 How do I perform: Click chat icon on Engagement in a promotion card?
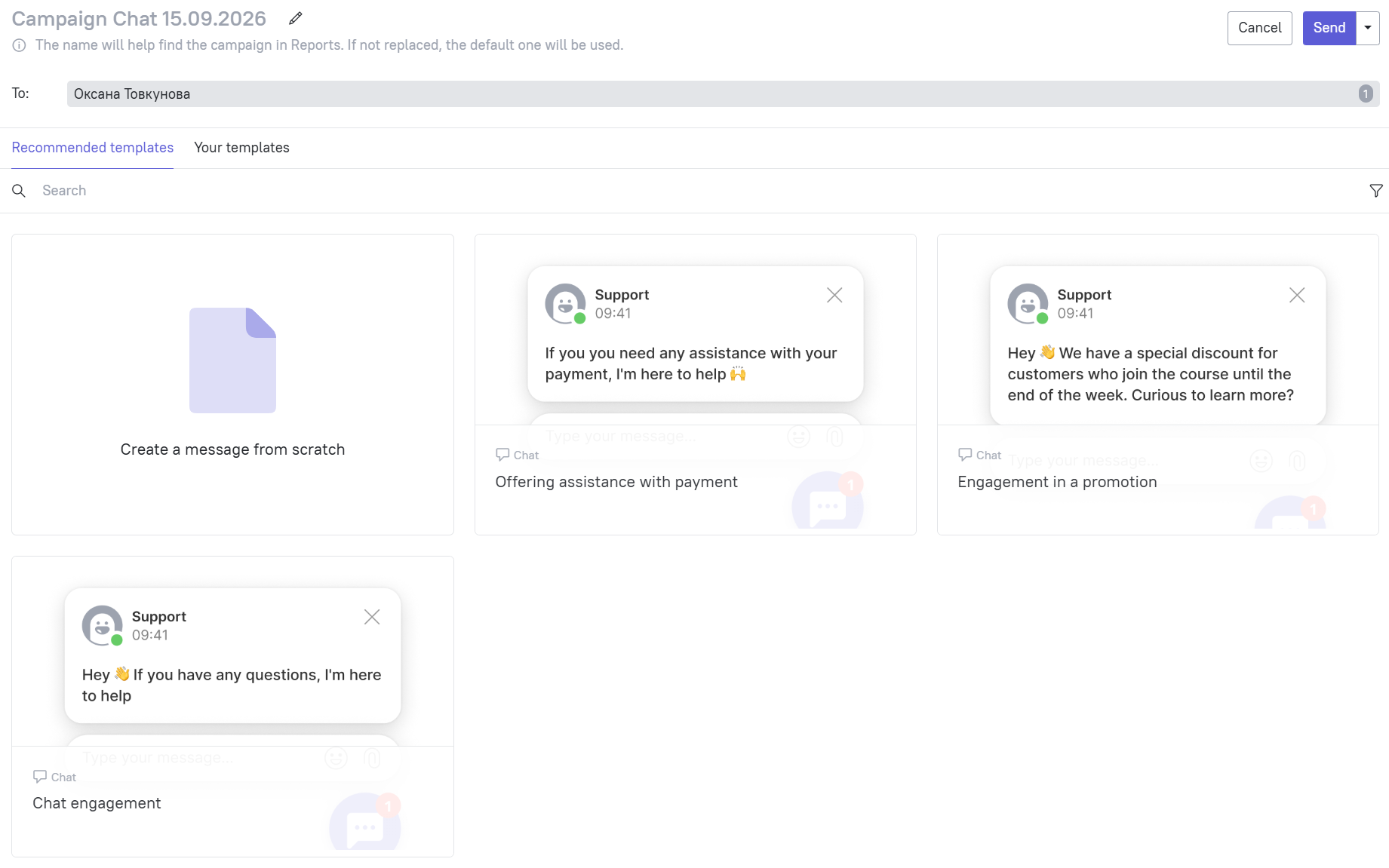click(965, 455)
